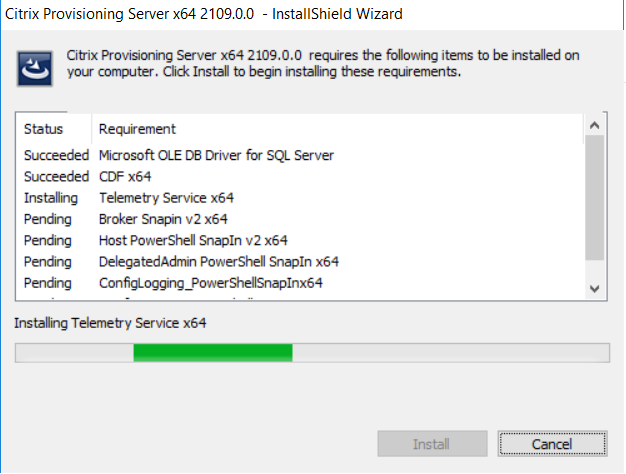Select Host PowerShell SnapIn v2 x64 row
This screenshot has width=626, height=474.
299,240
